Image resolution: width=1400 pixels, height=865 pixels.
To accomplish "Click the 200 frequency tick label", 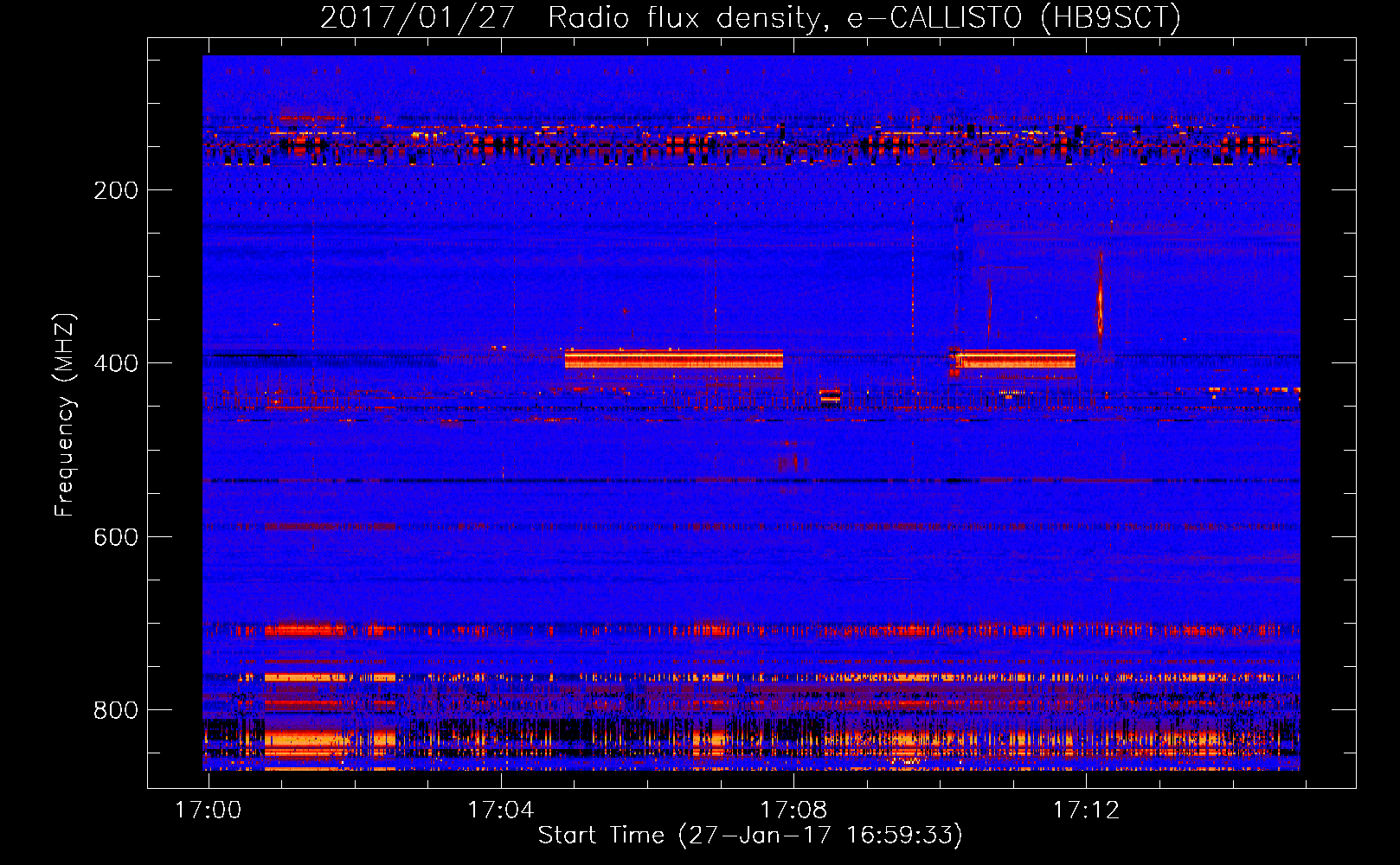I will click(x=116, y=190).
